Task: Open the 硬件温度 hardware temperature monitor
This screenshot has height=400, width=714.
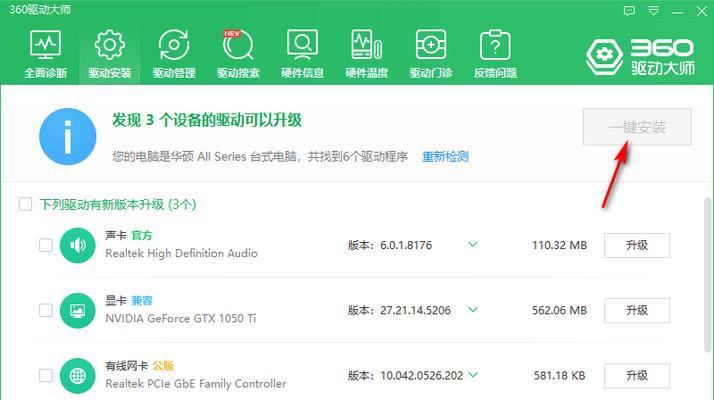Action: tap(367, 55)
